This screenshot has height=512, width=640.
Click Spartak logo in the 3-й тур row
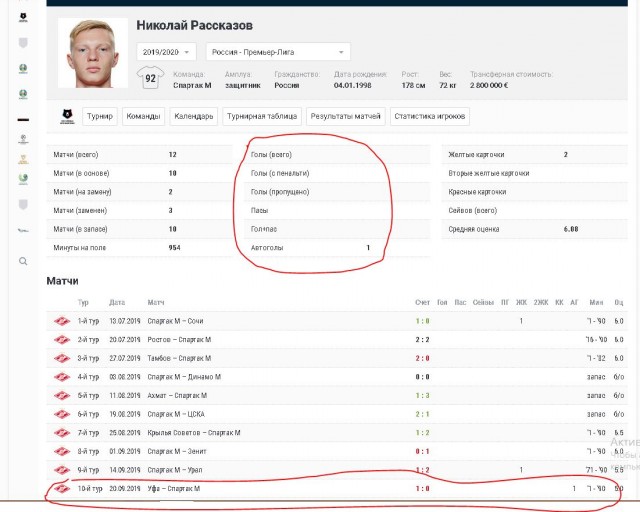pos(62,358)
